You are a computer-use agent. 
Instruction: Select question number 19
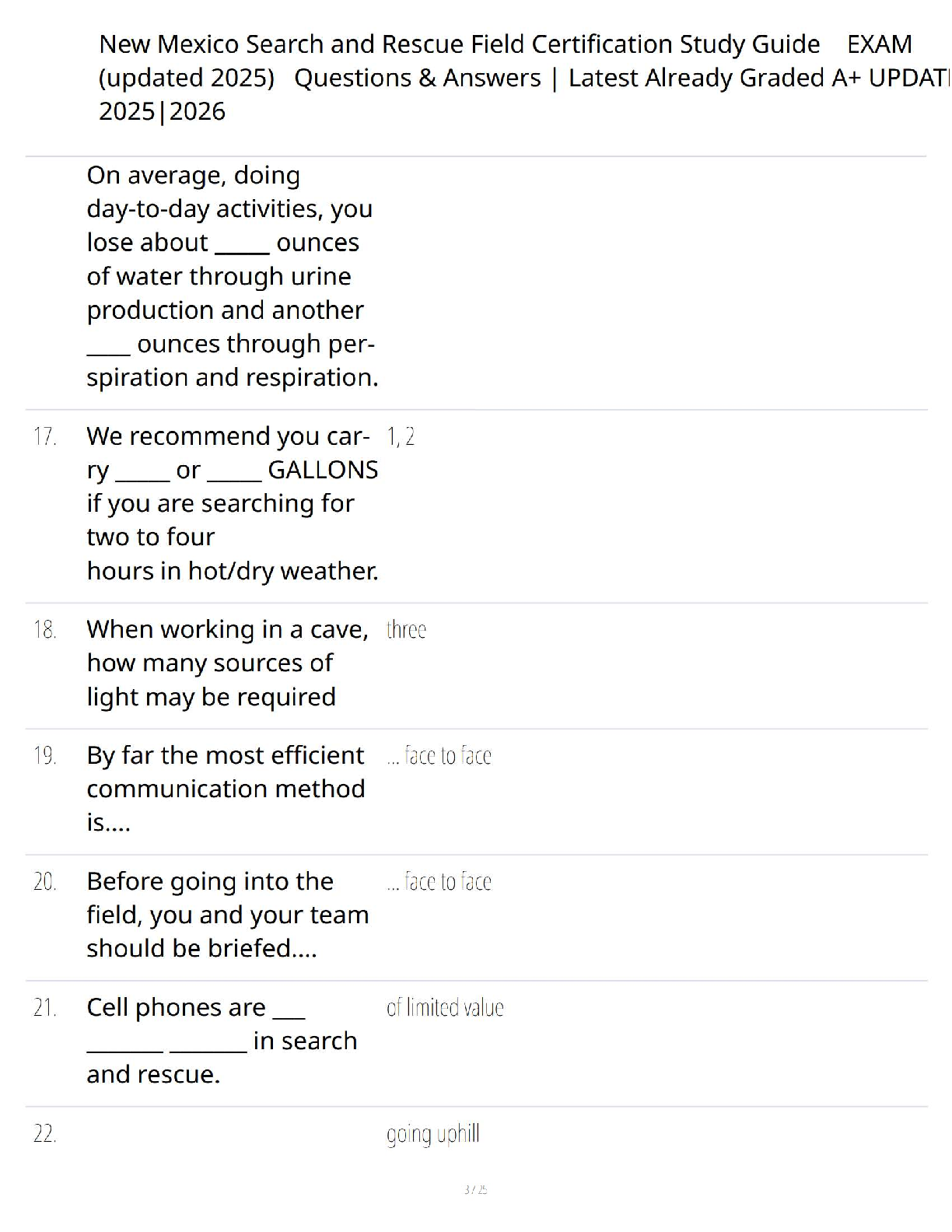coord(45,755)
